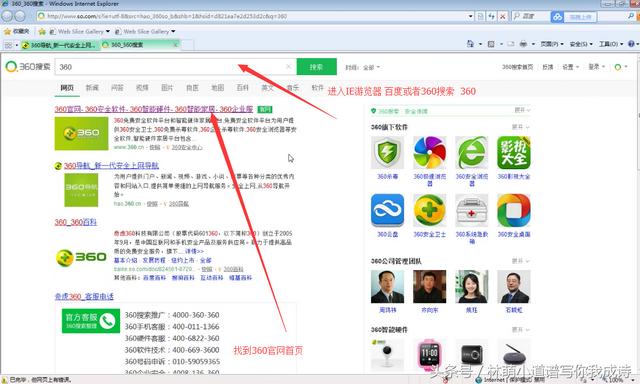The image size is (640, 384).
Task: Open 周鸿祎's photo in the management team
Action: click(387, 286)
